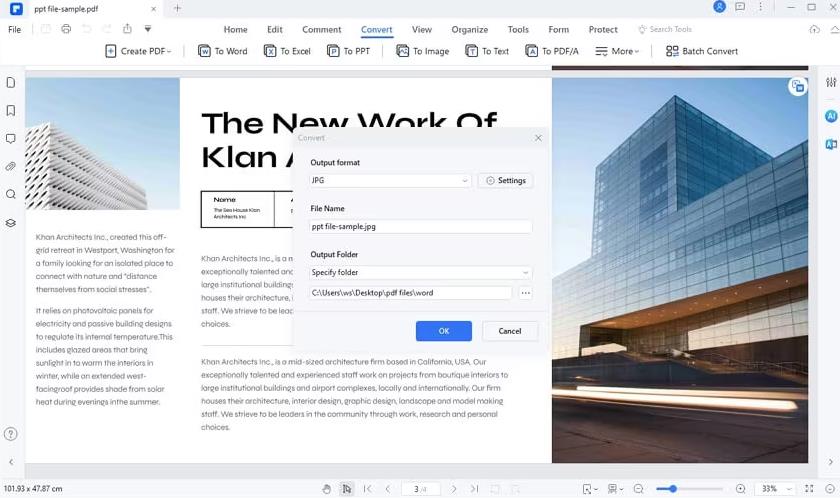The height and width of the screenshot is (498, 840).
Task: Jump to last page button
Action: pos(474,489)
